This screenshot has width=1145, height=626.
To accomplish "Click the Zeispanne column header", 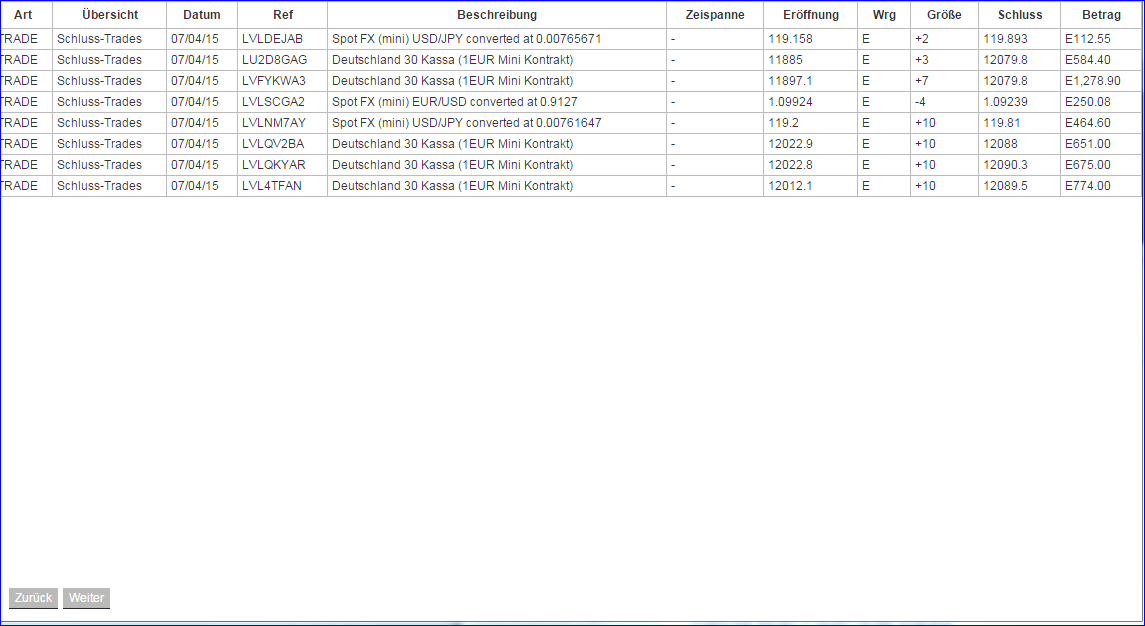I will [x=713, y=14].
